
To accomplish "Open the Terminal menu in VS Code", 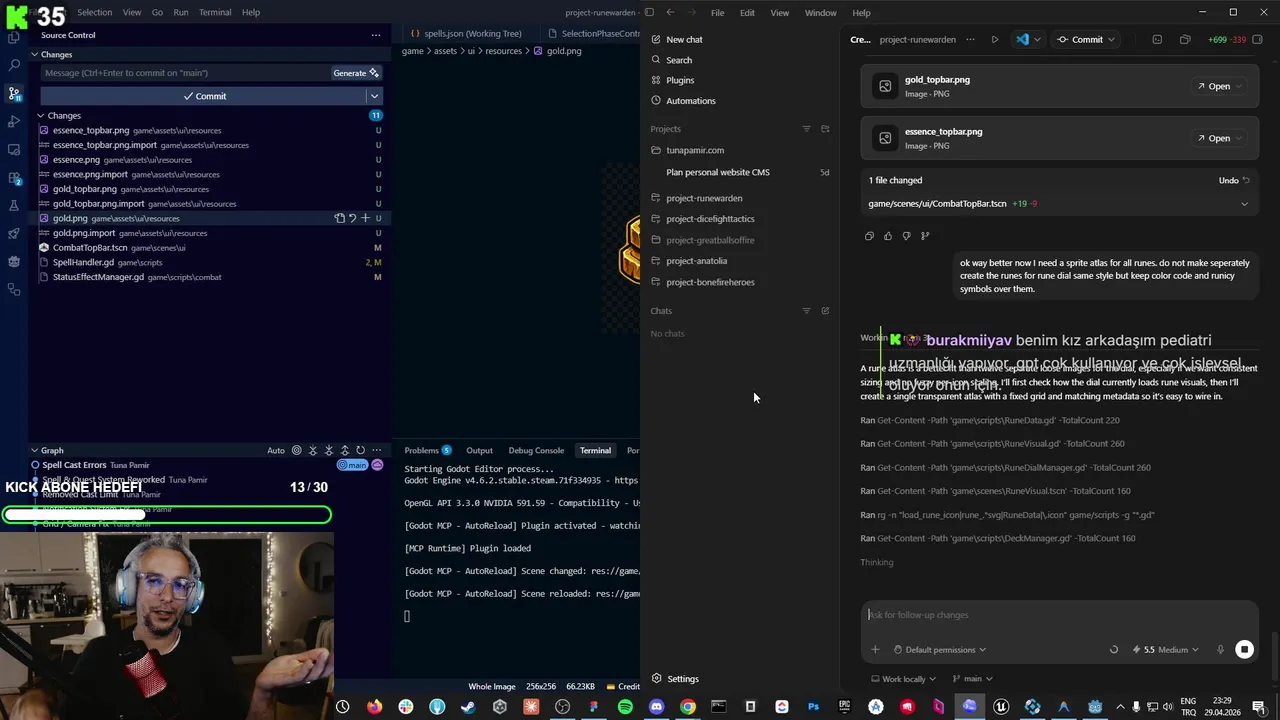I will [215, 12].
